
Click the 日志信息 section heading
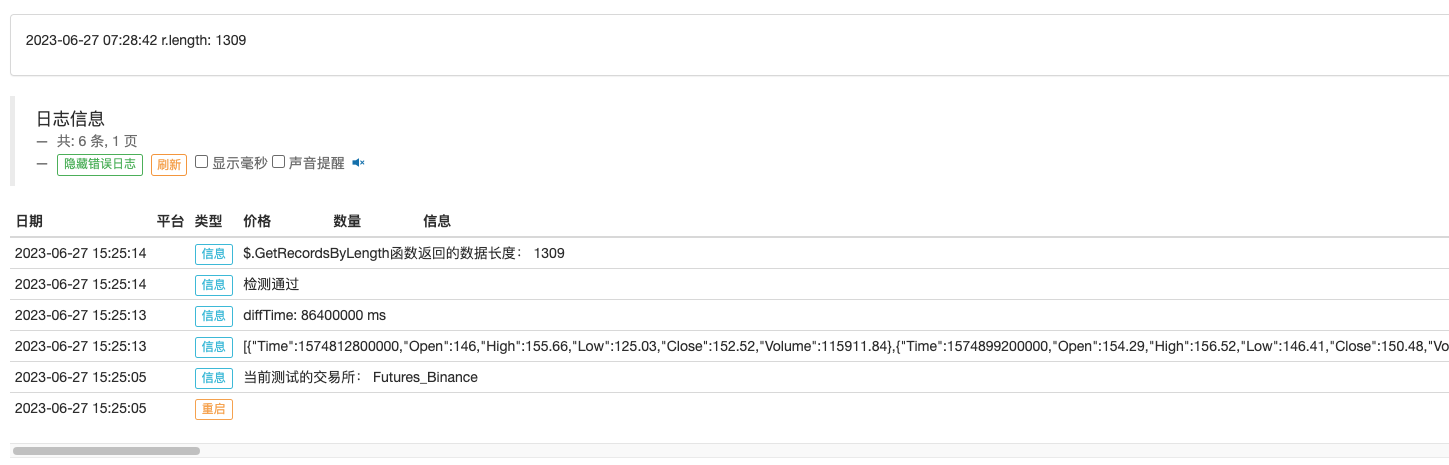[71, 119]
